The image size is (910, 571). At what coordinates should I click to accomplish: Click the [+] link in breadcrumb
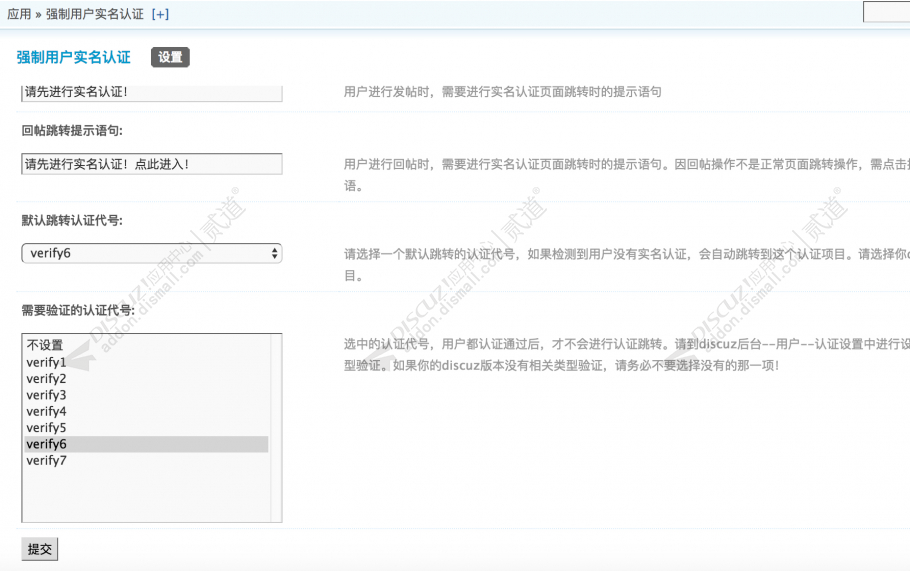pos(160,14)
